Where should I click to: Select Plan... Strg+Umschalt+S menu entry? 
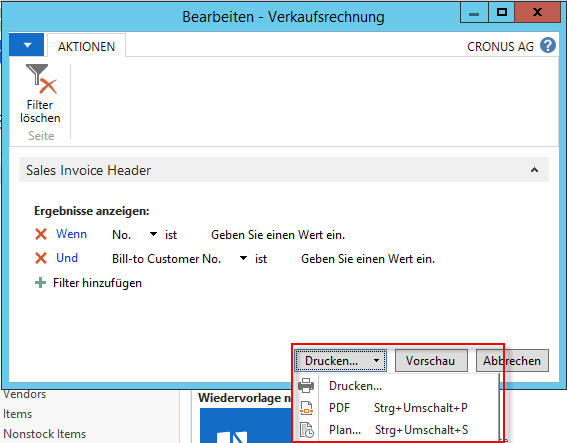point(398,430)
